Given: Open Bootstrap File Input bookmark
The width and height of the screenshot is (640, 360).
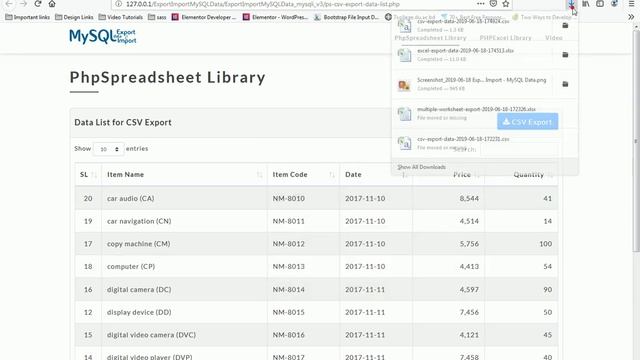Looking at the screenshot, I should [x=347, y=17].
